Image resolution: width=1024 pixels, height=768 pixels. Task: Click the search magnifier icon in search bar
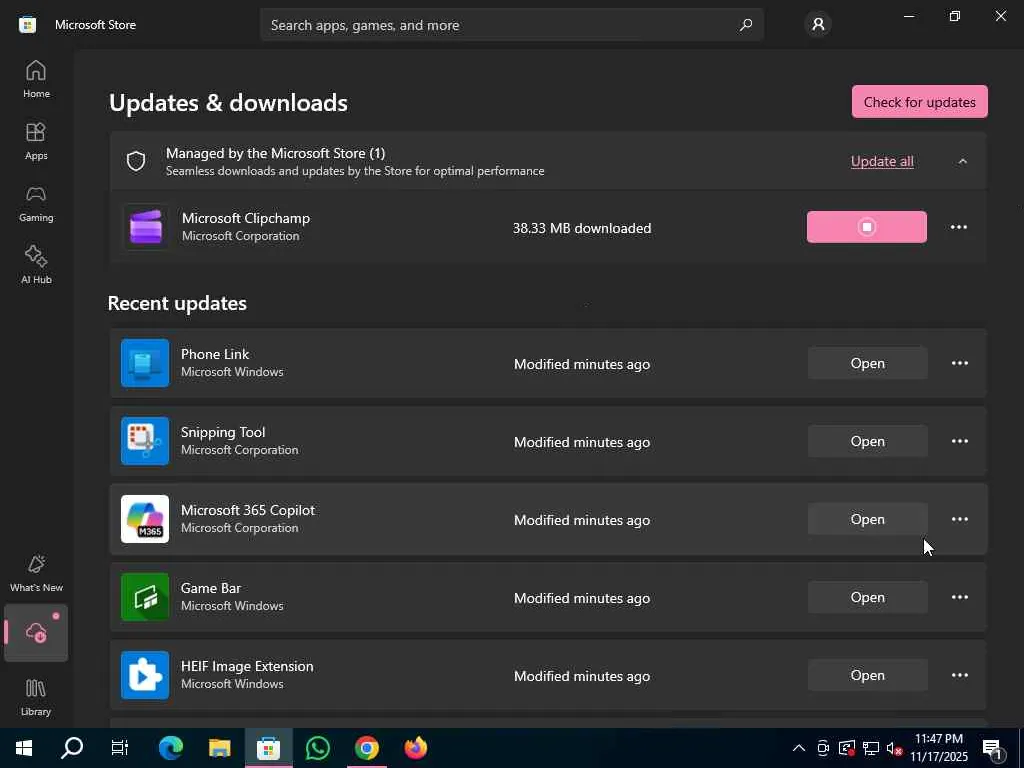pos(746,25)
